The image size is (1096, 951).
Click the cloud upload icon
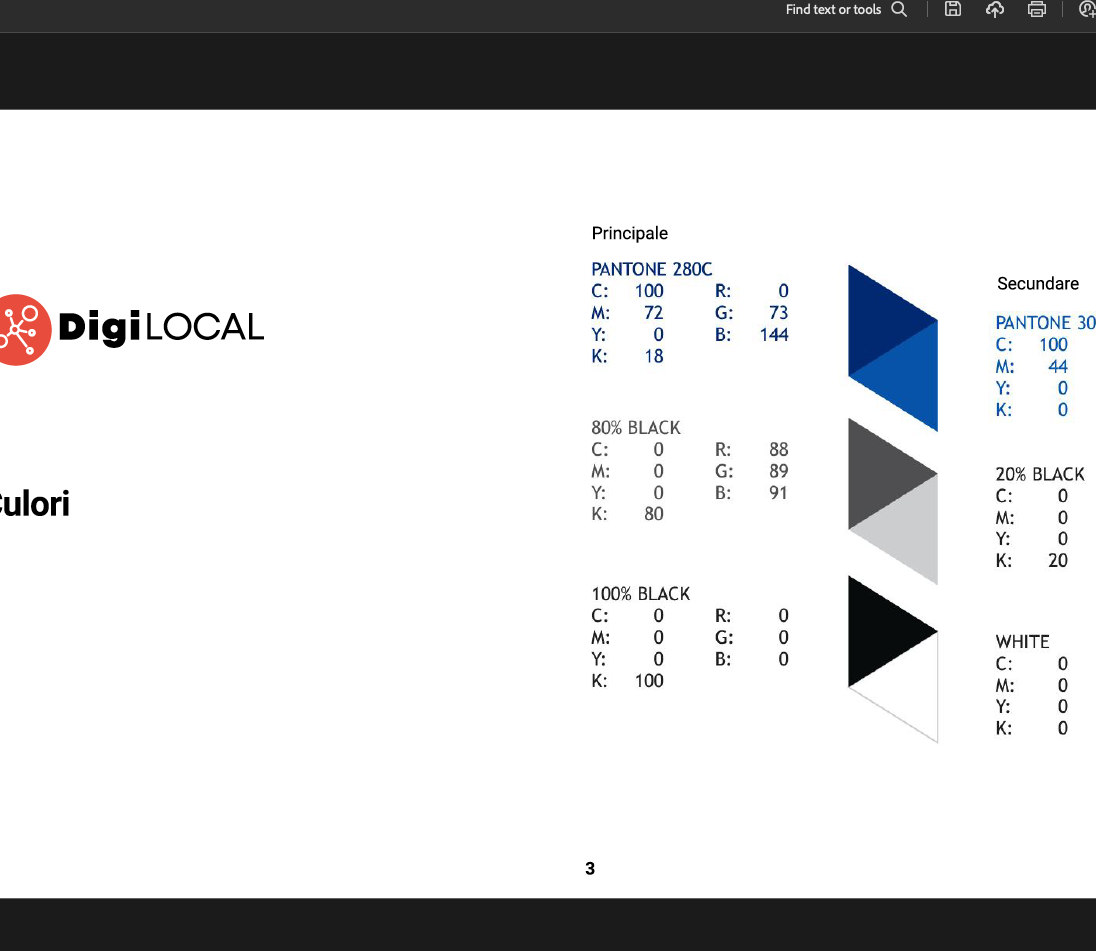[995, 10]
